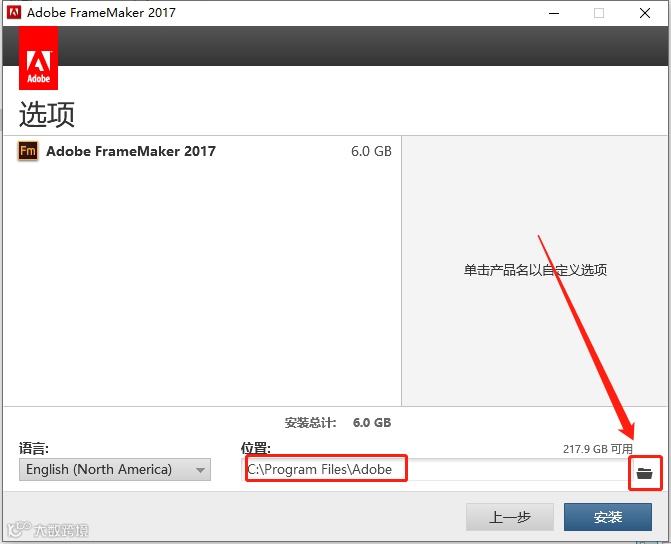
Task: Click the 6.0 GB install total value
Action: click(x=372, y=423)
